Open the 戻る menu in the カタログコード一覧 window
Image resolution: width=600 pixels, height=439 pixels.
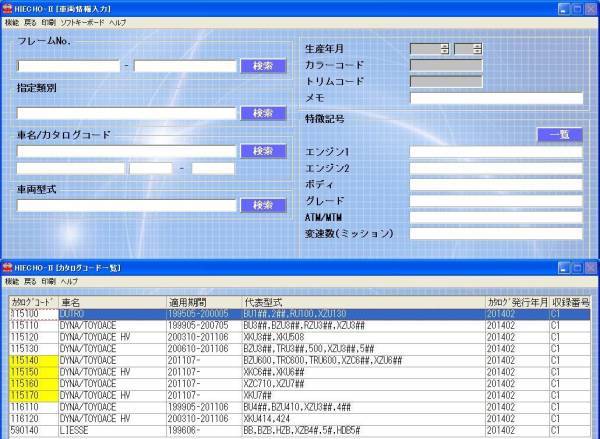tap(30, 281)
